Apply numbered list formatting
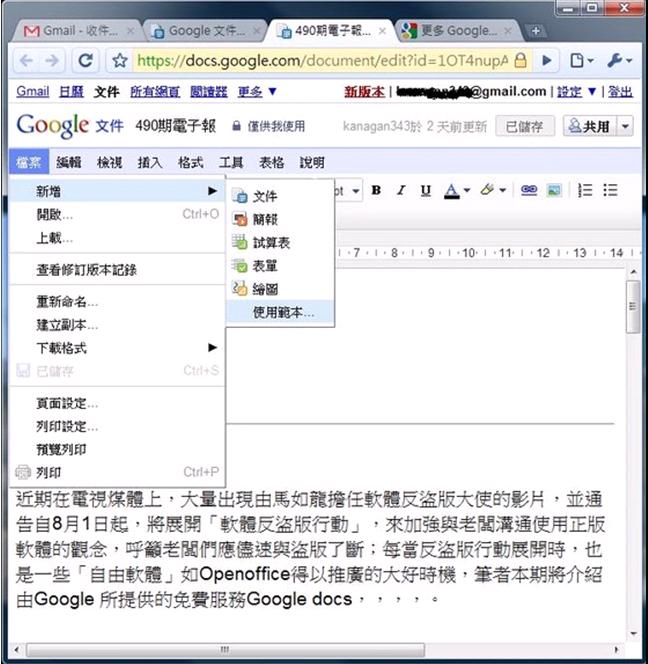 tap(585, 190)
